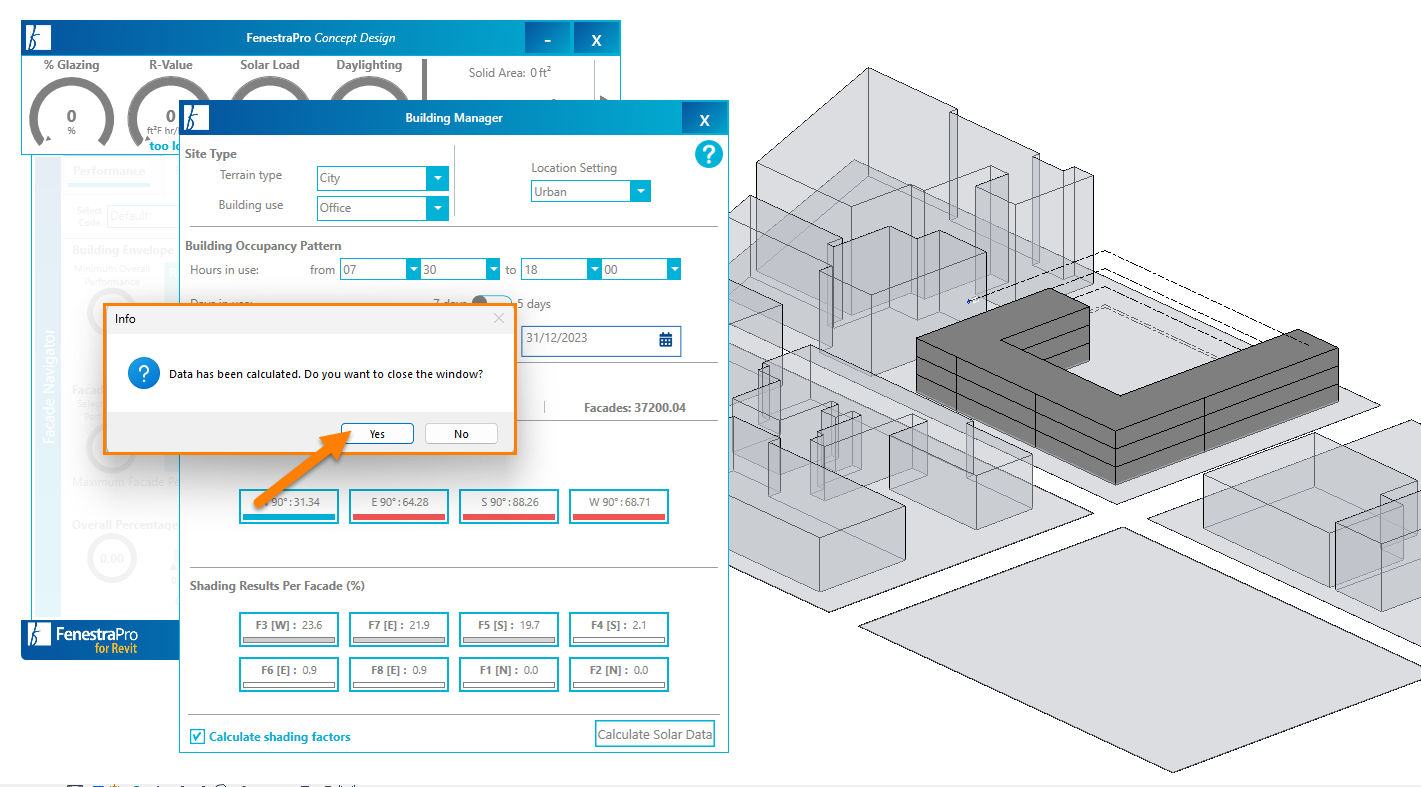
Task: Click shading result F7 [E] : 21.9
Action: 399,629
